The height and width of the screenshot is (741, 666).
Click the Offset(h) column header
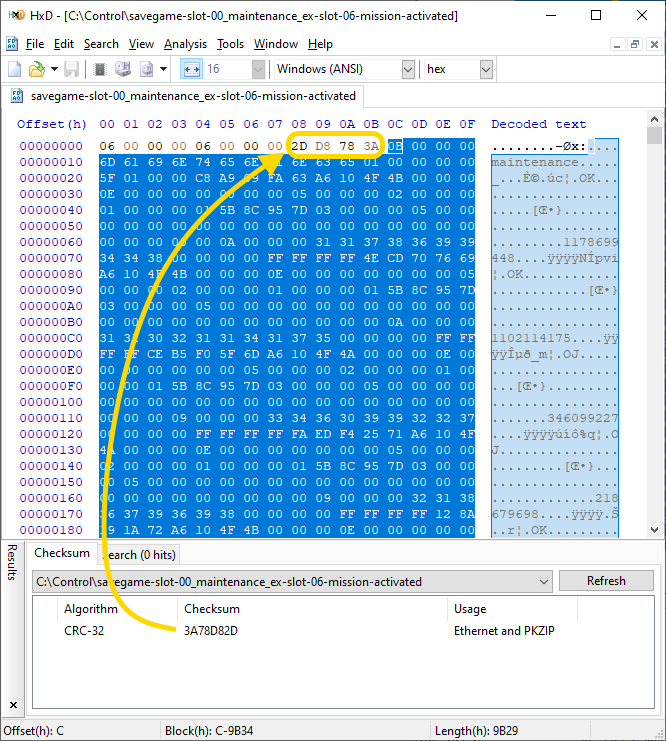click(52, 124)
